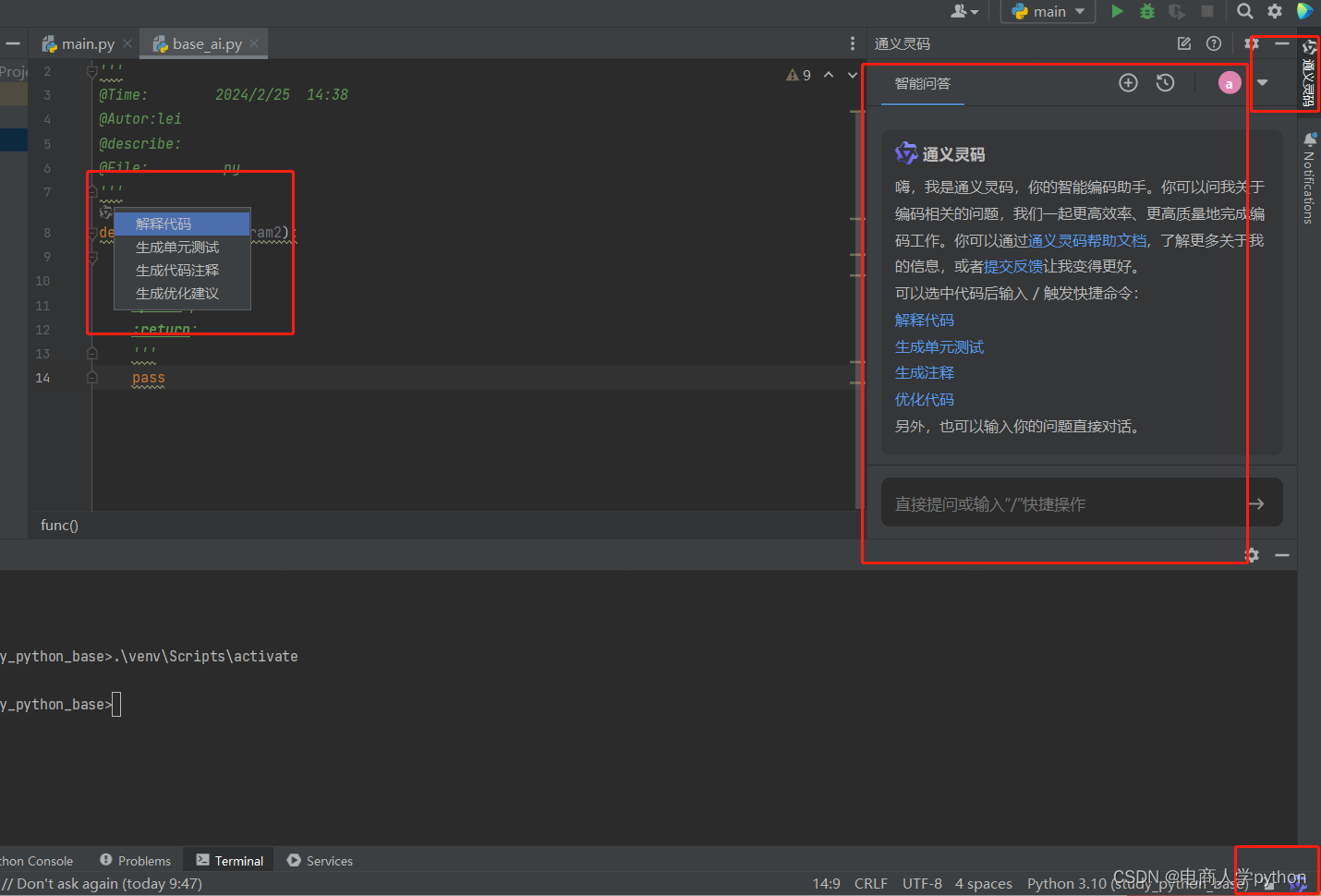Open the Notifications side tool window
The width and height of the screenshot is (1321, 896).
(x=1309, y=177)
